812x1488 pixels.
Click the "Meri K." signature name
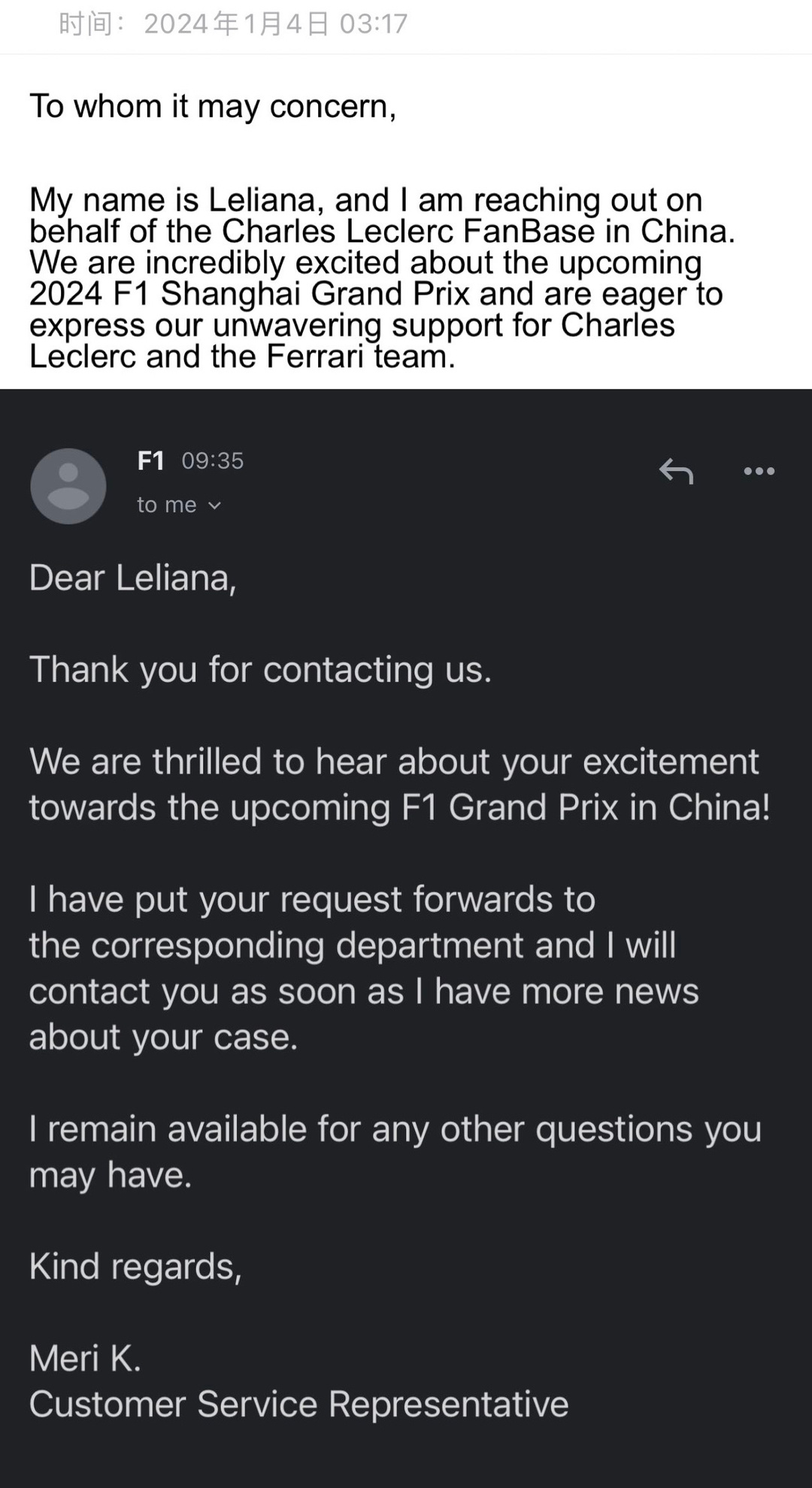click(x=85, y=1359)
